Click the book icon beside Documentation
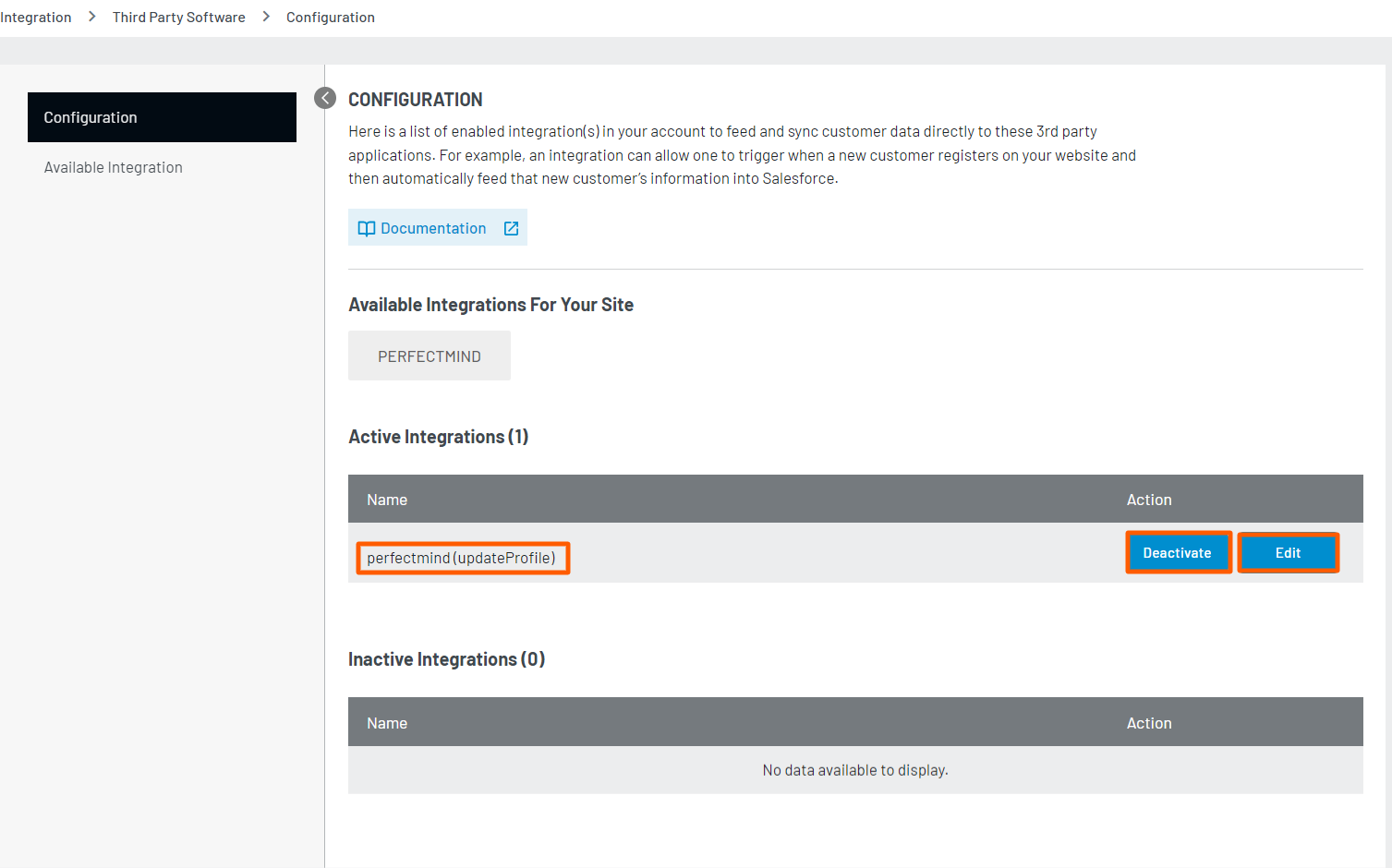This screenshot has height=868, width=1392. tap(366, 229)
